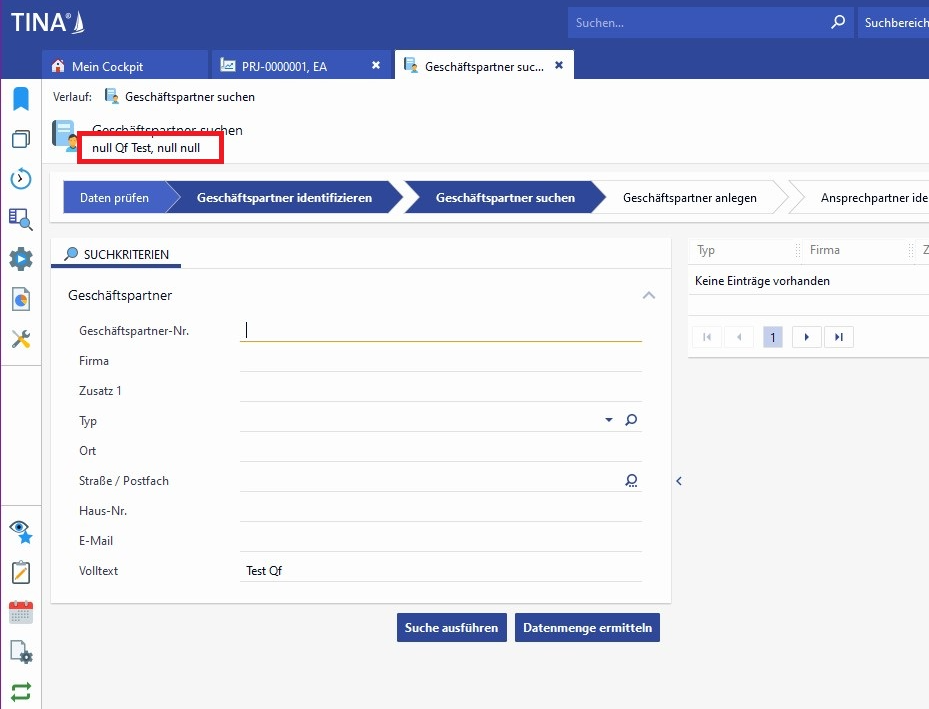The width and height of the screenshot is (929, 709).
Task: Click the wrench and screwdriver tools icon
Action: point(20,339)
